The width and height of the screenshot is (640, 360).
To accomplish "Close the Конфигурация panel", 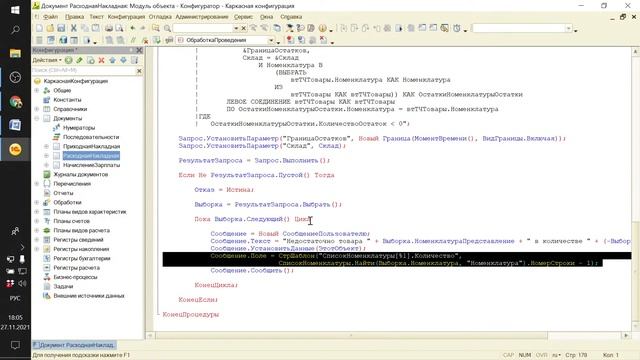I will click(x=139, y=50).
